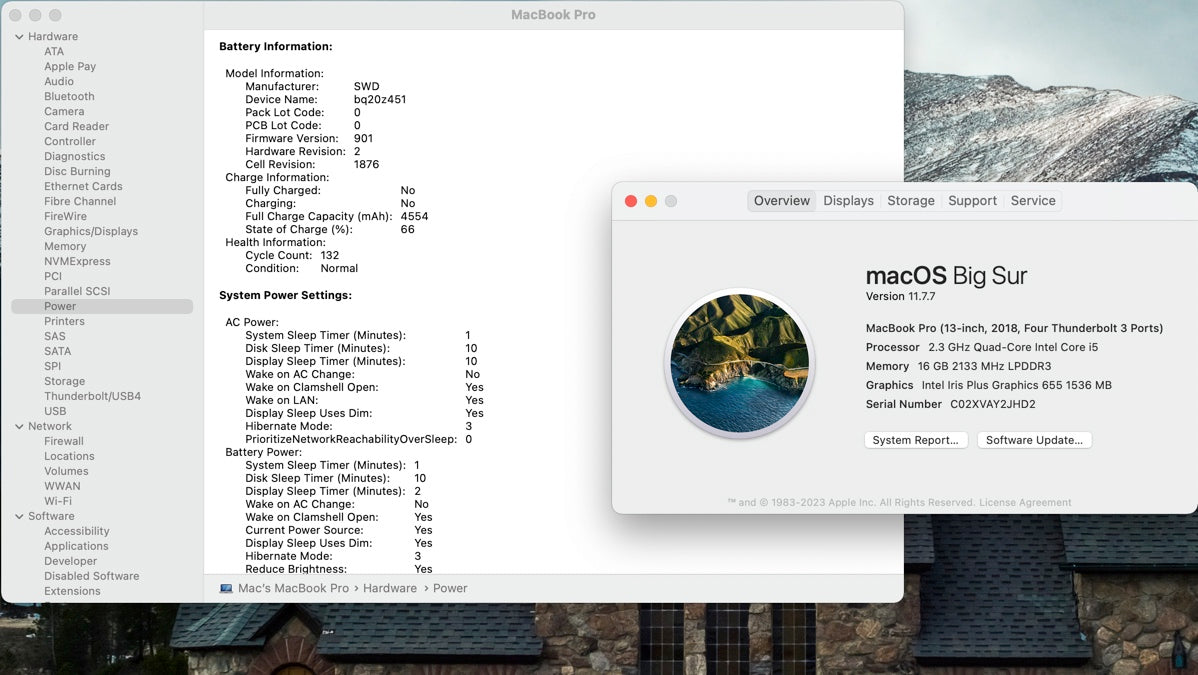Switch to the Displays tab
1198x675 pixels.
coord(848,201)
